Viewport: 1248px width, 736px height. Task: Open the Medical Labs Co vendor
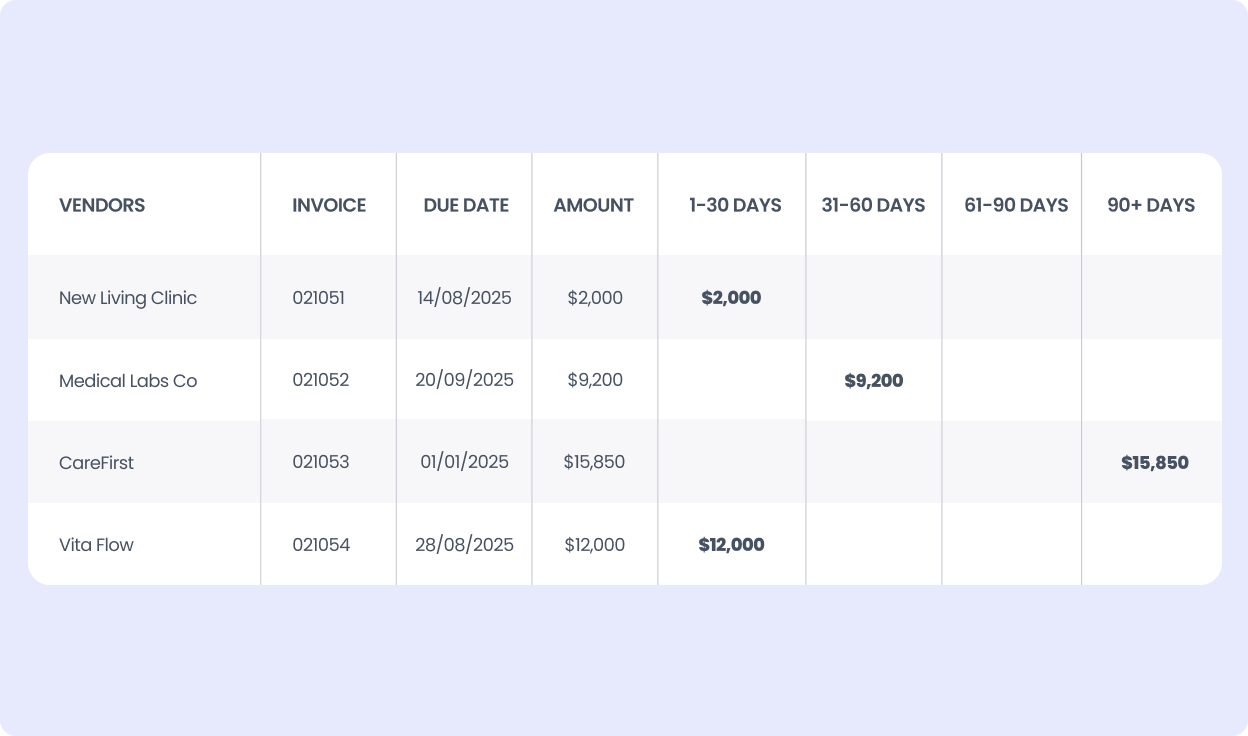pos(128,381)
